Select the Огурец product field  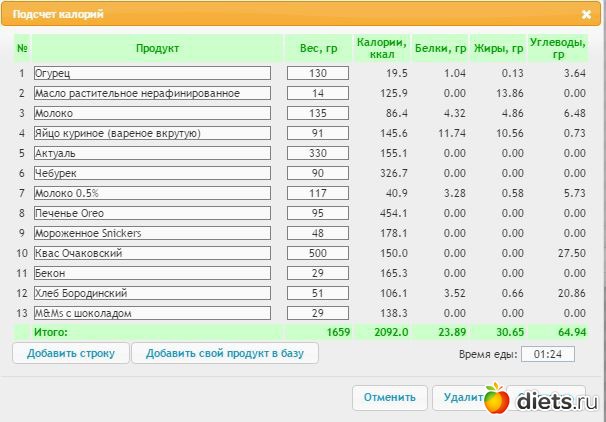coord(152,73)
